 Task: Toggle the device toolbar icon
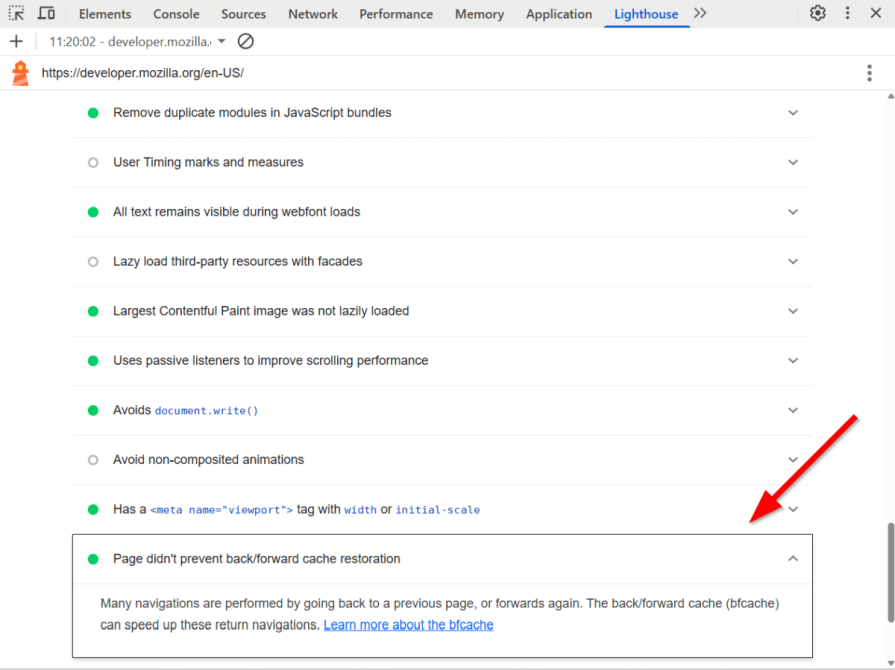(45, 13)
